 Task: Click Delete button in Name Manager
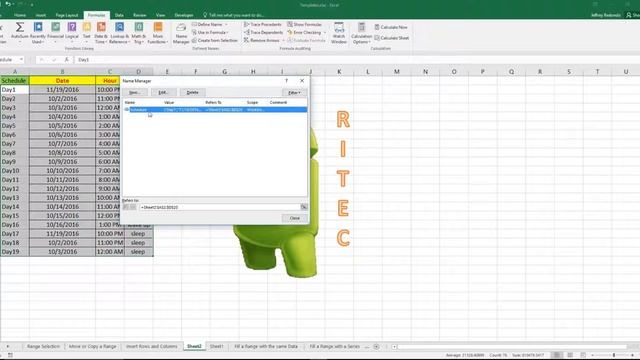coord(192,92)
